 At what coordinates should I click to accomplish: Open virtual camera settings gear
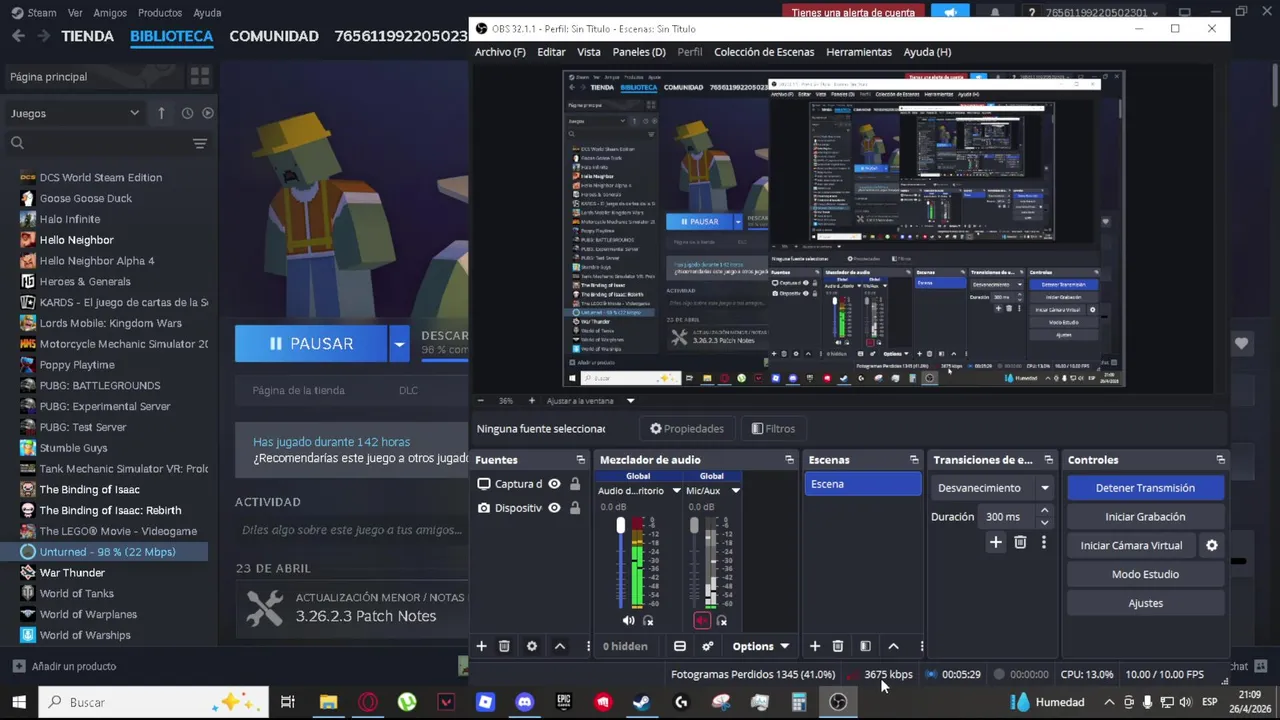[1212, 545]
